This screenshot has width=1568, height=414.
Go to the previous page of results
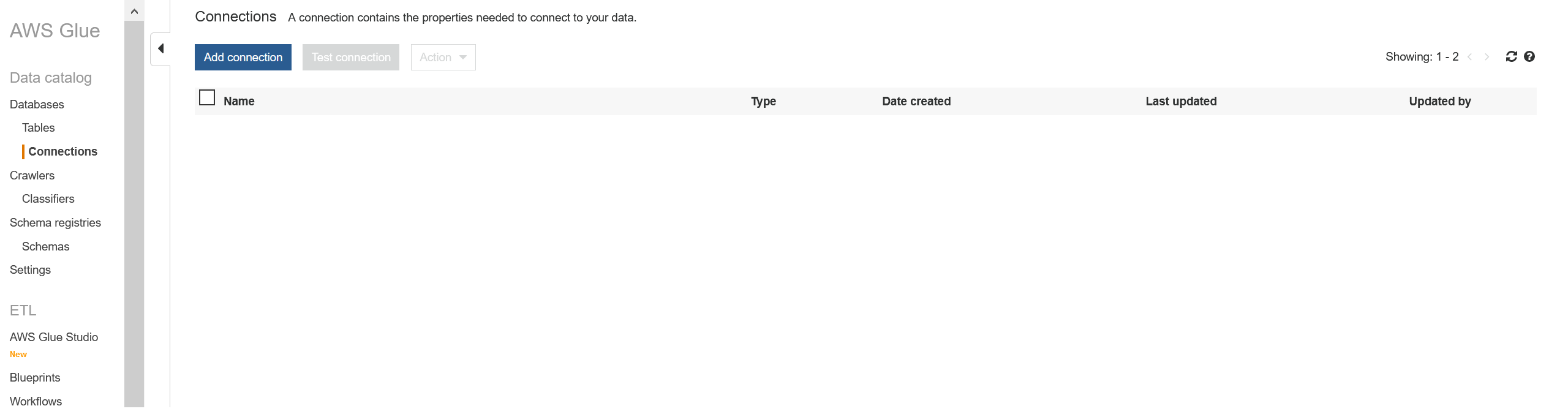pos(1469,57)
